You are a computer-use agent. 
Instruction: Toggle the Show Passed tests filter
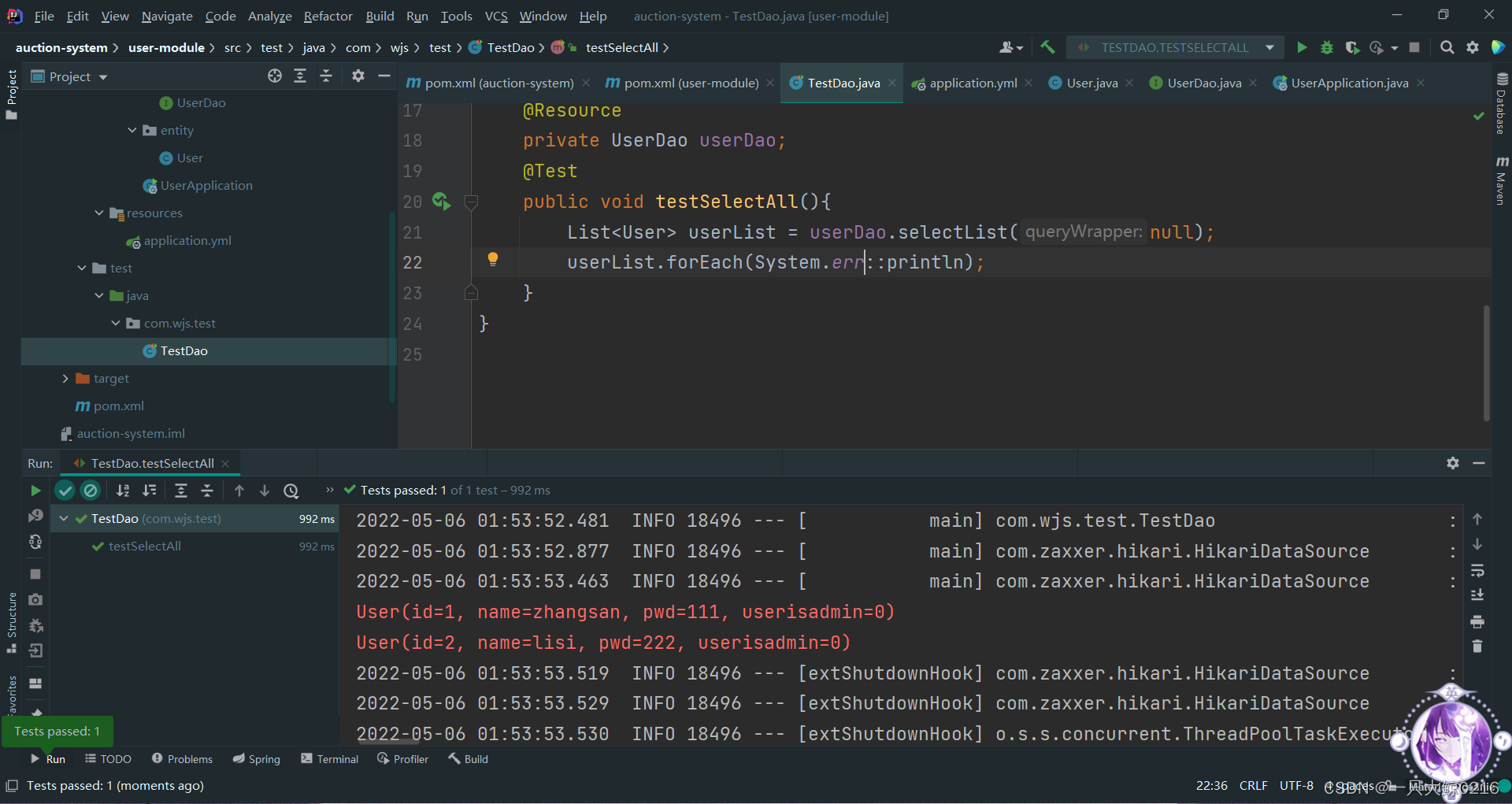[65, 490]
